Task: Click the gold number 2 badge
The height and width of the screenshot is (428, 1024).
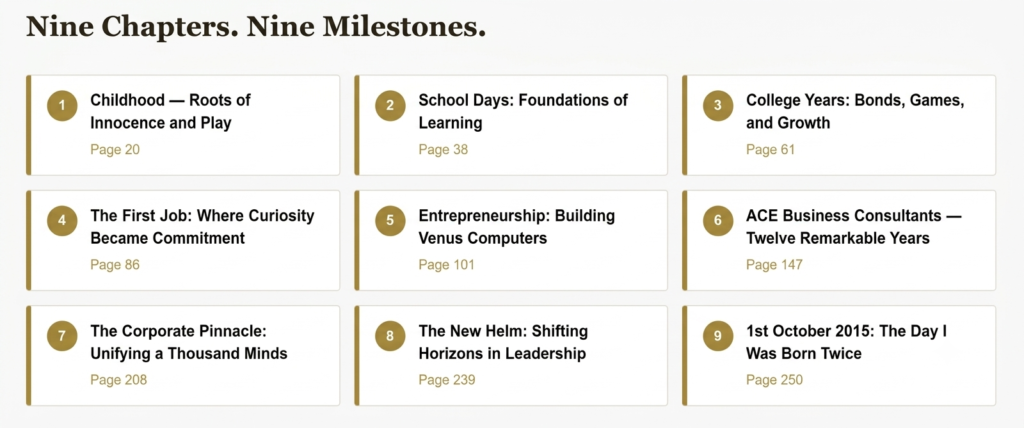Action: [x=390, y=105]
